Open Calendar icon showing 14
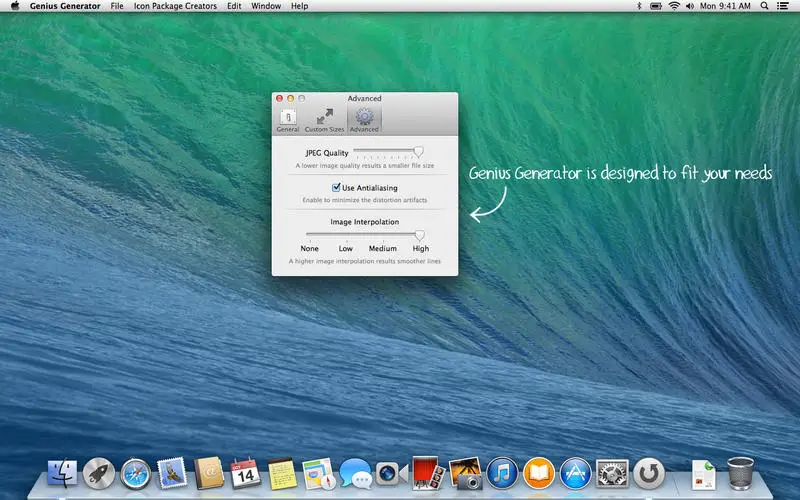The width and height of the screenshot is (800, 500). point(245,473)
